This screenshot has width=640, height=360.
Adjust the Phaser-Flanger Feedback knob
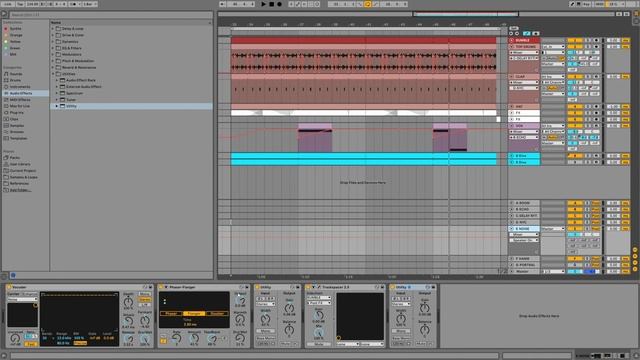pos(212,338)
